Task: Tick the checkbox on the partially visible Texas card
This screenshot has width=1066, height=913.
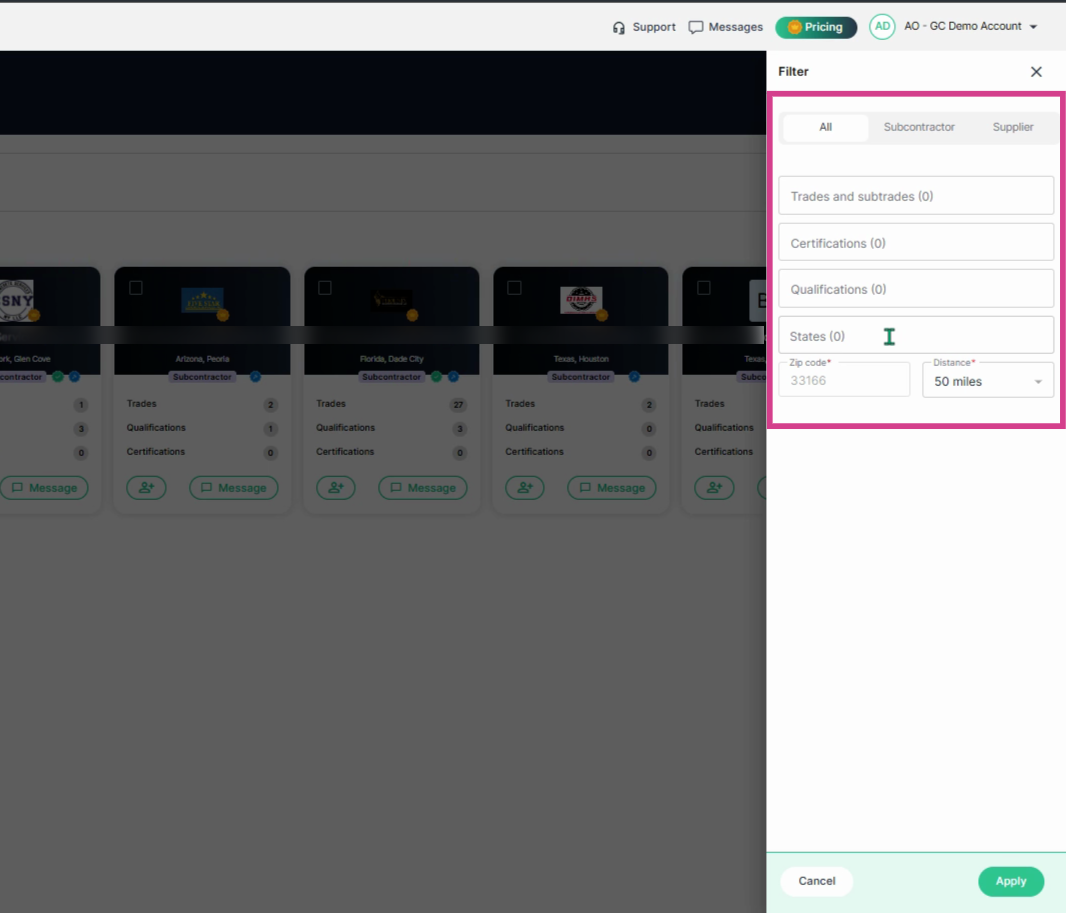Action: pyautogui.click(x=704, y=288)
